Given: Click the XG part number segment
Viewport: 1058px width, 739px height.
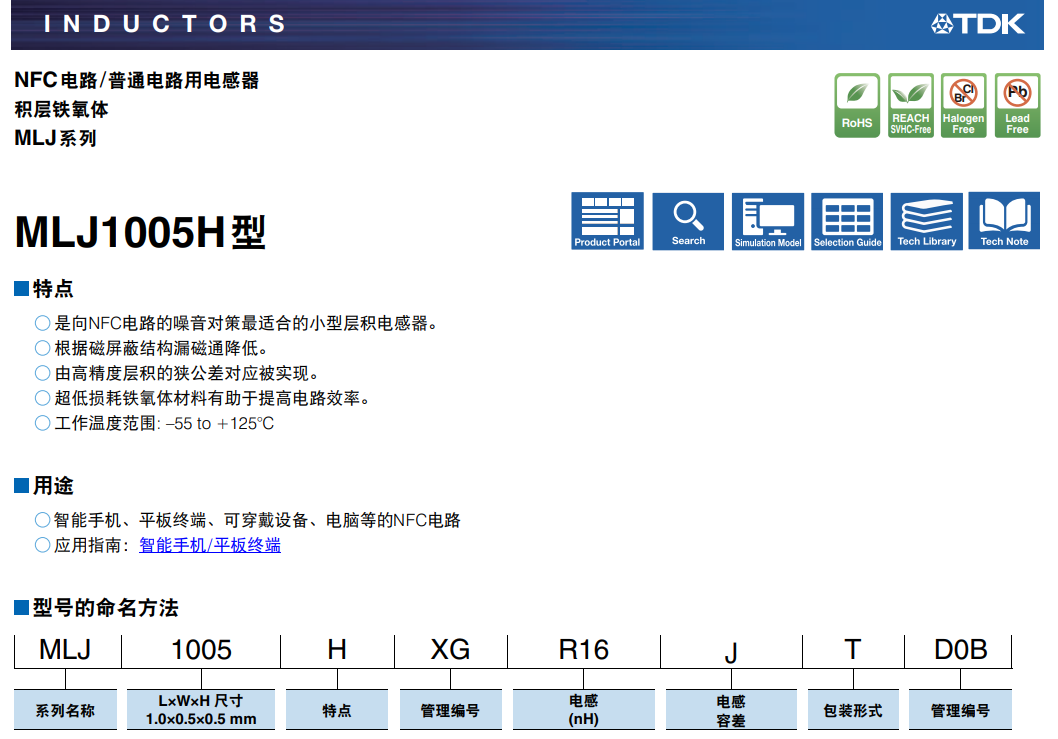Looking at the screenshot, I should coord(450,650).
